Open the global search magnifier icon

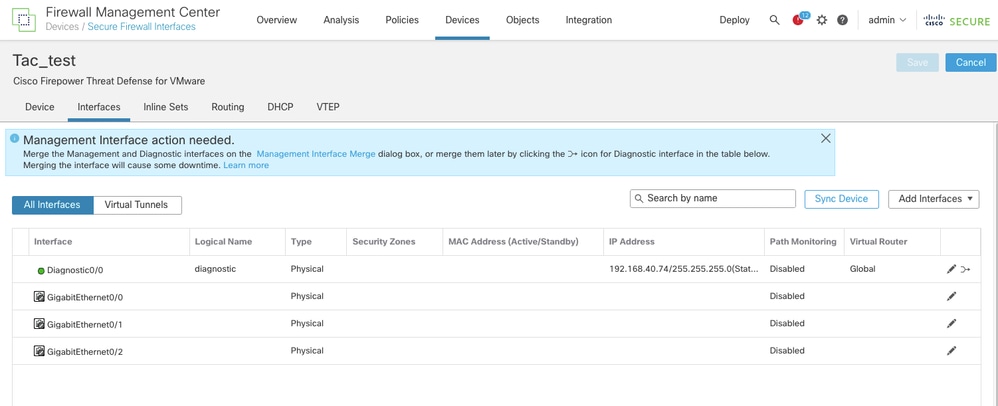click(x=775, y=20)
